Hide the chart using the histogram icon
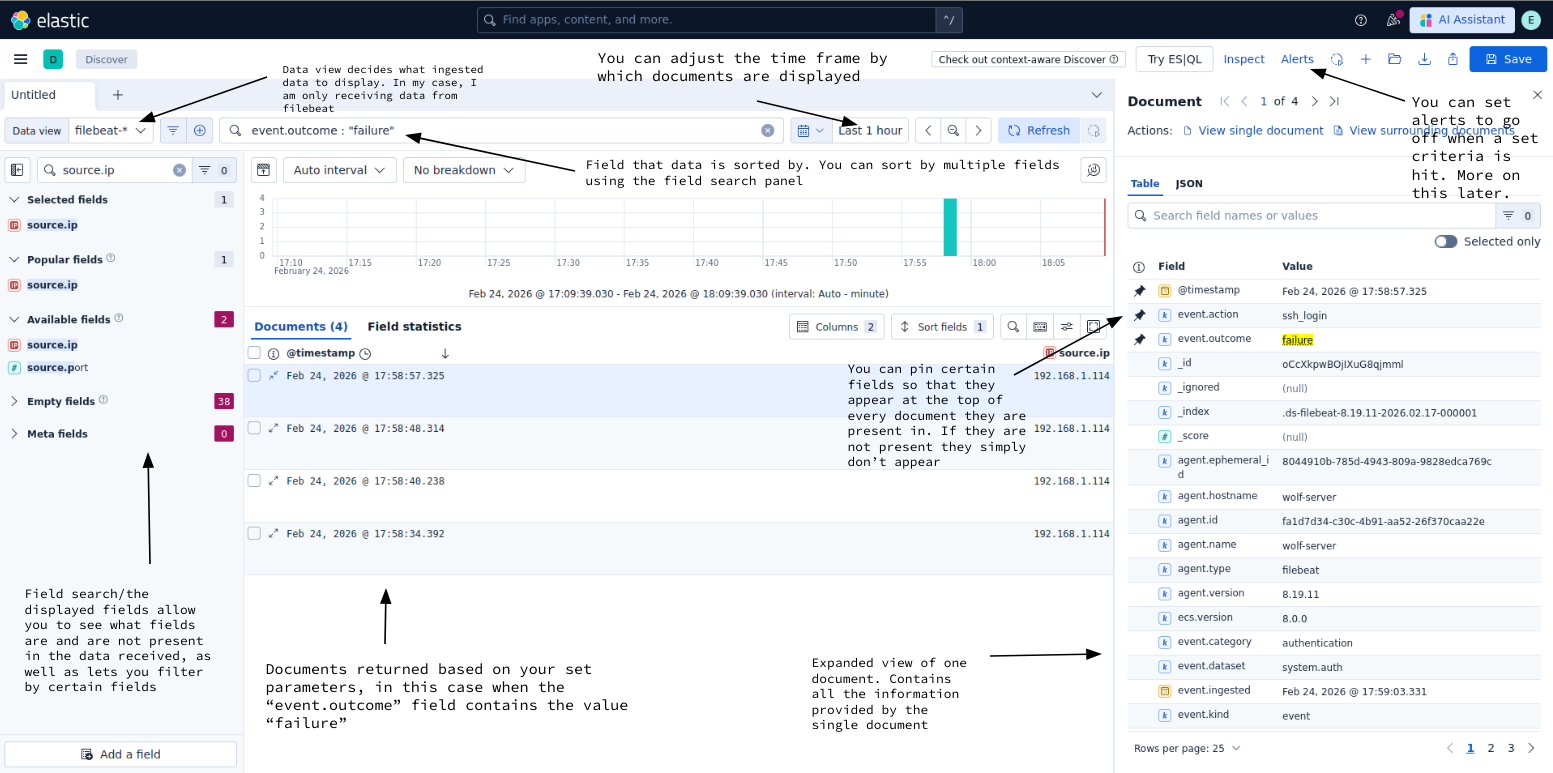1553x773 pixels. (x=262, y=170)
